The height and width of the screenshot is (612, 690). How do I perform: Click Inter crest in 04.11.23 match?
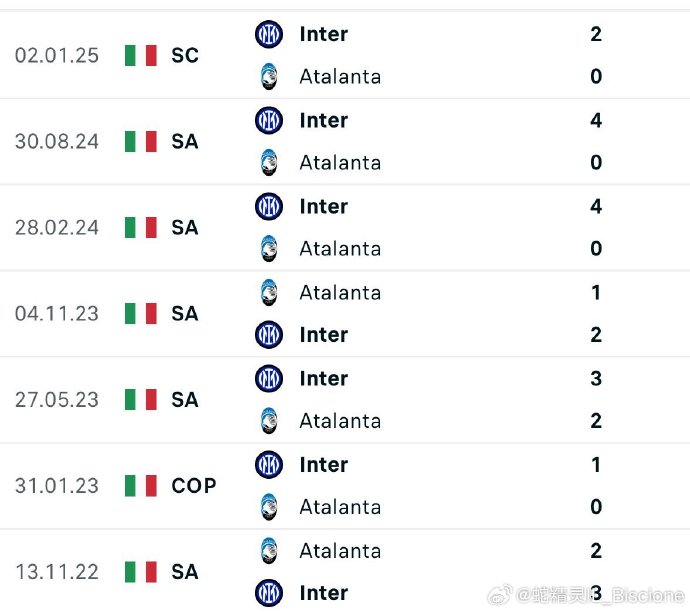(268, 335)
